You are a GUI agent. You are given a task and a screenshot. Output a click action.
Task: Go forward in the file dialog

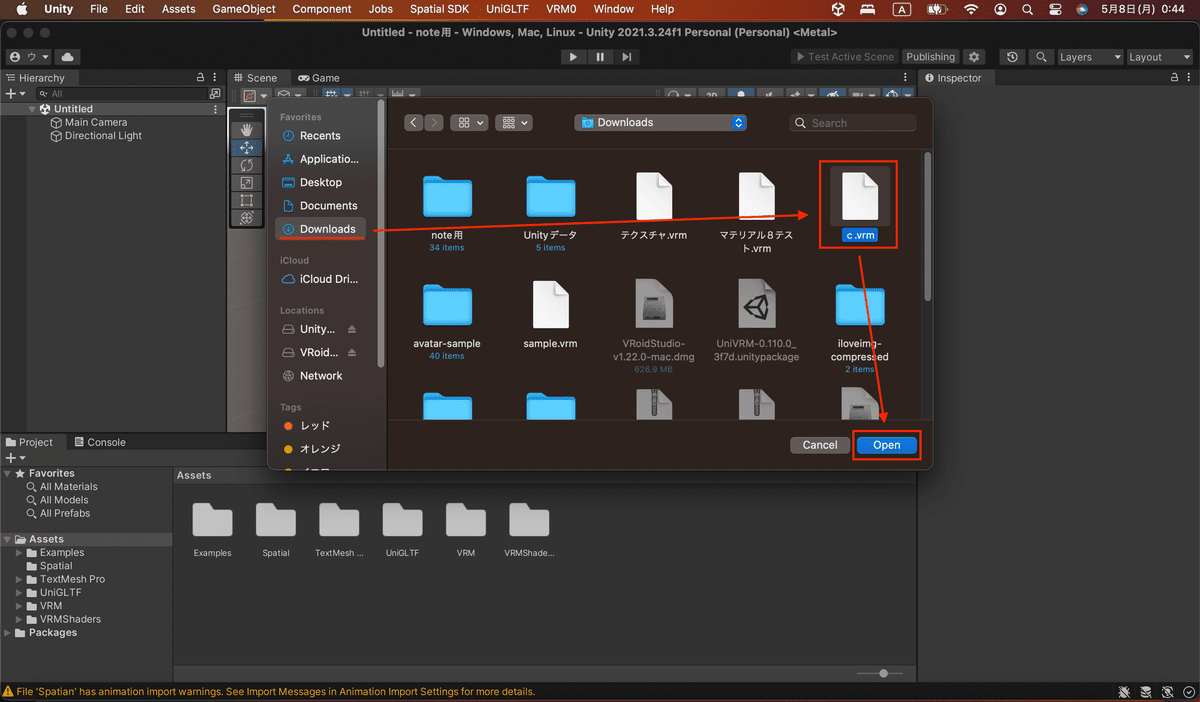(x=434, y=122)
